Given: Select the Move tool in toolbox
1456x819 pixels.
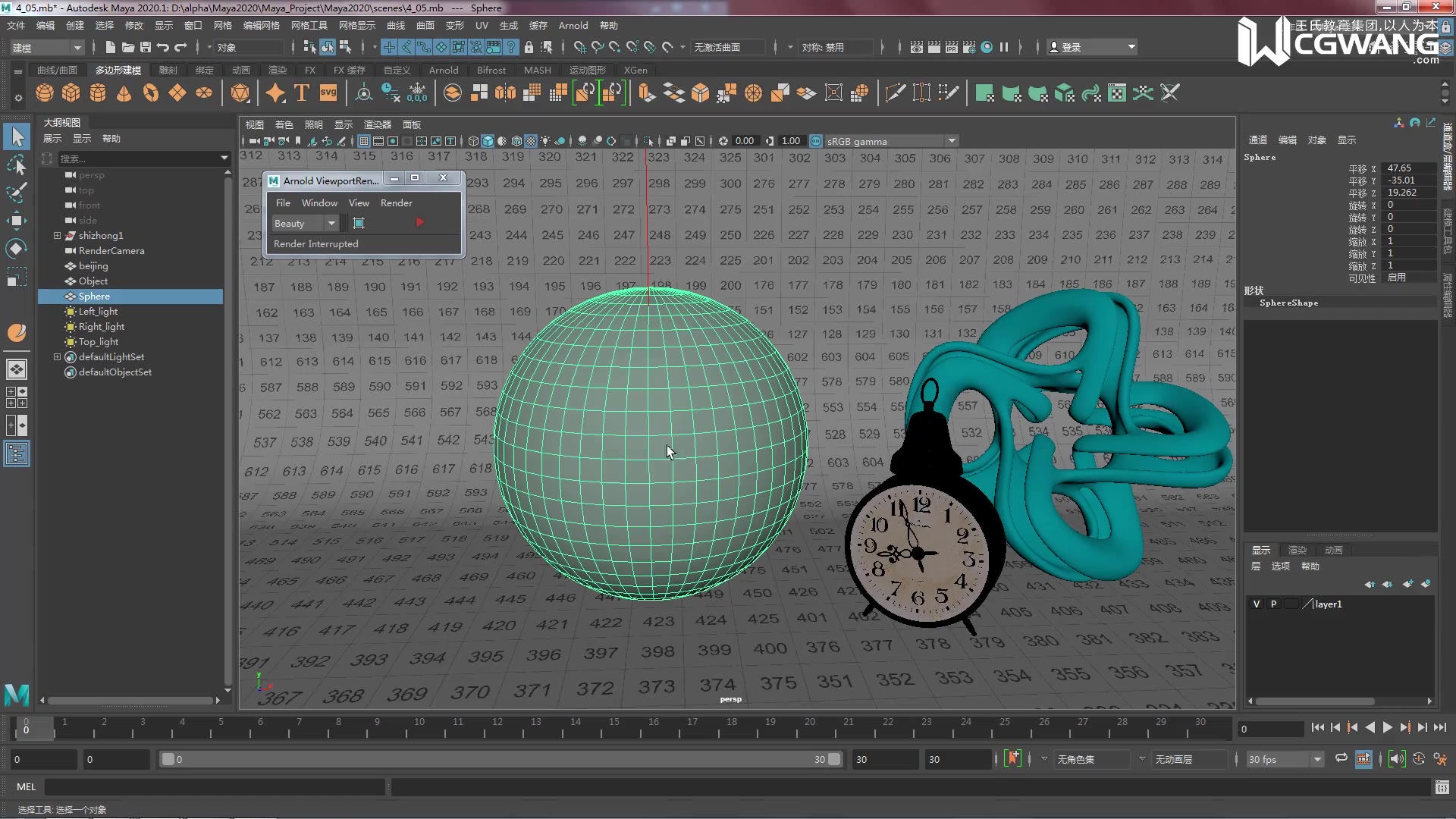Looking at the screenshot, I should tap(17, 221).
